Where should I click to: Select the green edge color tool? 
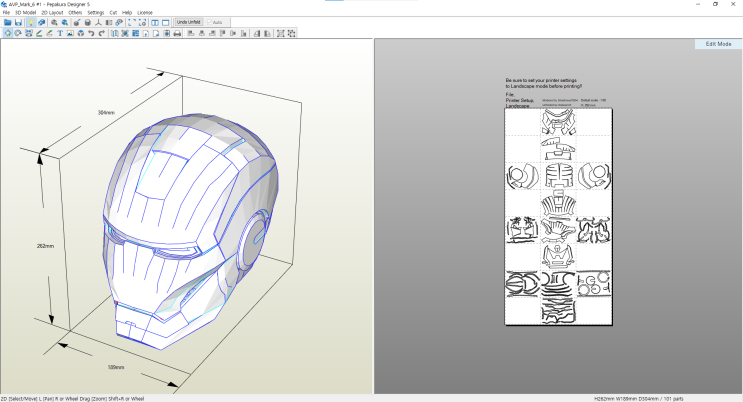click(x=38, y=33)
